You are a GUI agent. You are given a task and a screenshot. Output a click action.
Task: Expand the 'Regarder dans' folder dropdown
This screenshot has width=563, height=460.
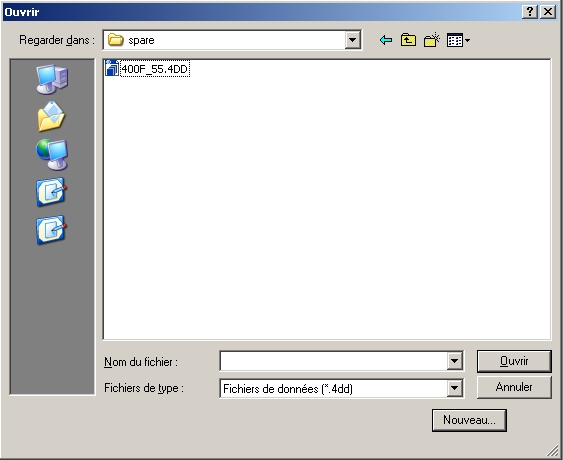tap(353, 40)
